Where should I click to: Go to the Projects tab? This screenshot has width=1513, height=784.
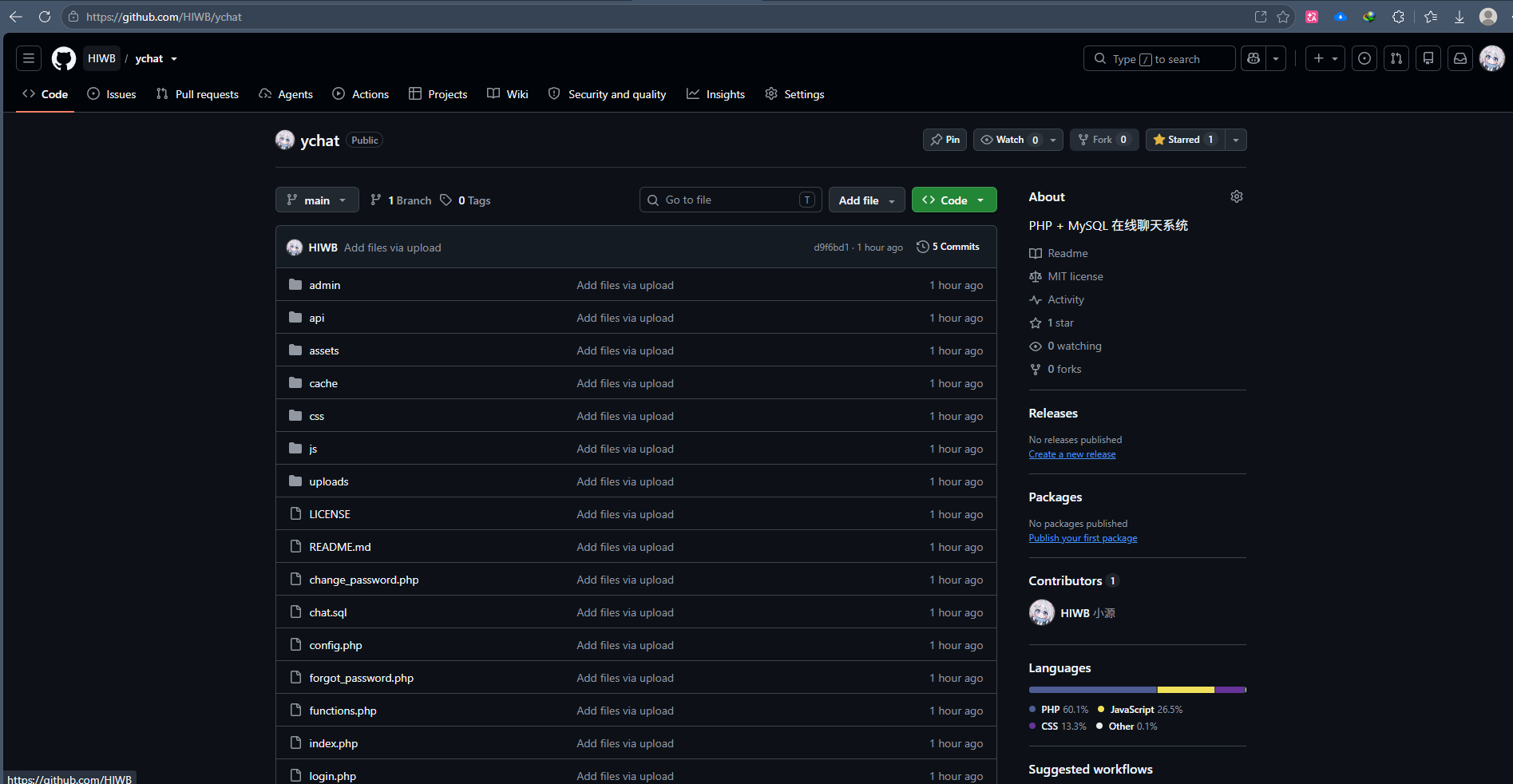pyautogui.click(x=438, y=94)
